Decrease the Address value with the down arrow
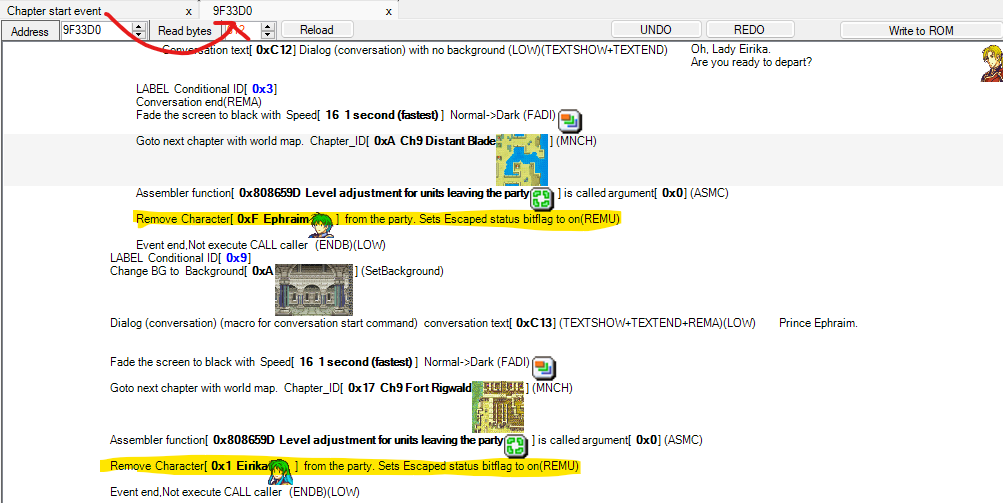1003x503 pixels. pos(140,35)
